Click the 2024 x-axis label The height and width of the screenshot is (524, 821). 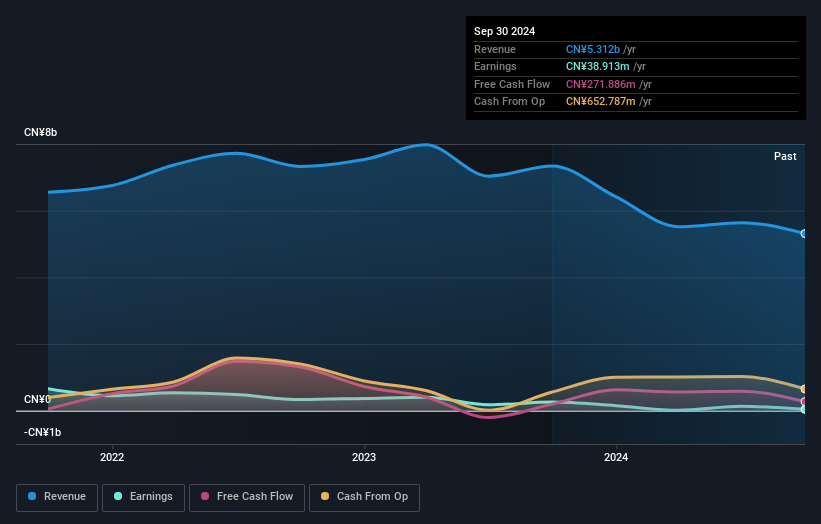coord(616,457)
